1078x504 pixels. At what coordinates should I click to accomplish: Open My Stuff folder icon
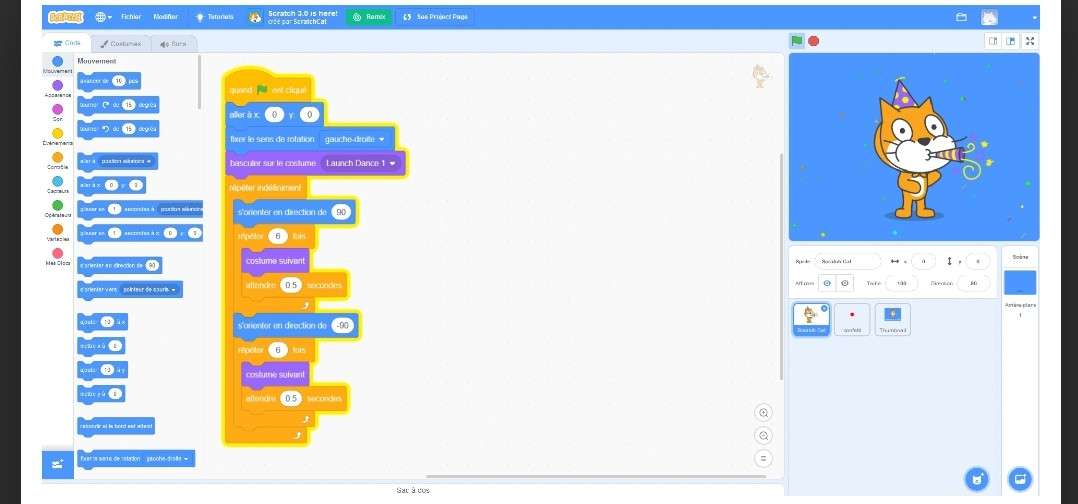click(961, 17)
